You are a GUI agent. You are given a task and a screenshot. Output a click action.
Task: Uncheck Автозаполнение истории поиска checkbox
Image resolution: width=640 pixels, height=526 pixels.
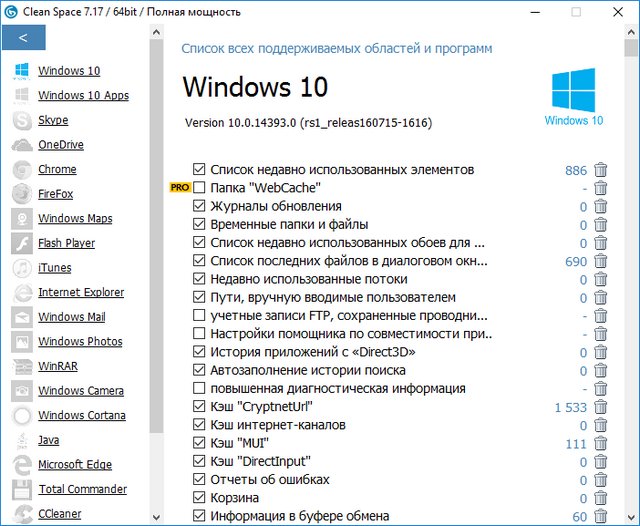199,370
